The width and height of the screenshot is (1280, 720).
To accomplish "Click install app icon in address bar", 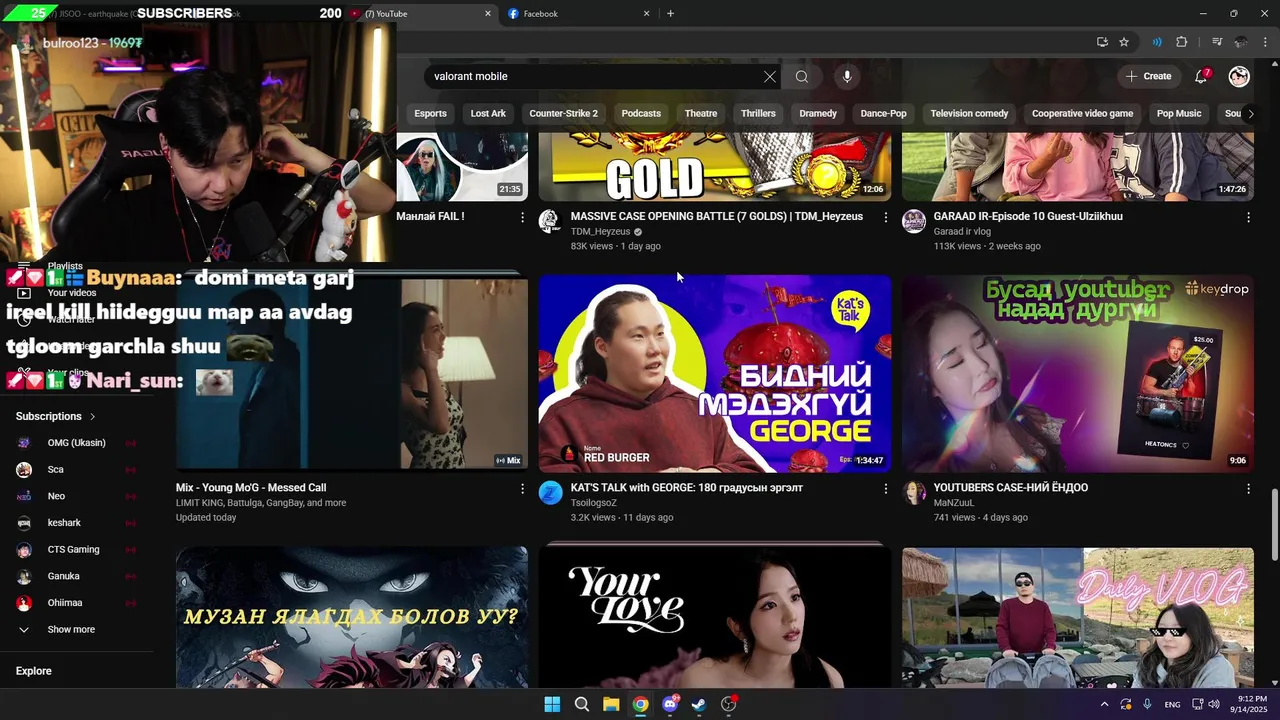I will click(1102, 42).
